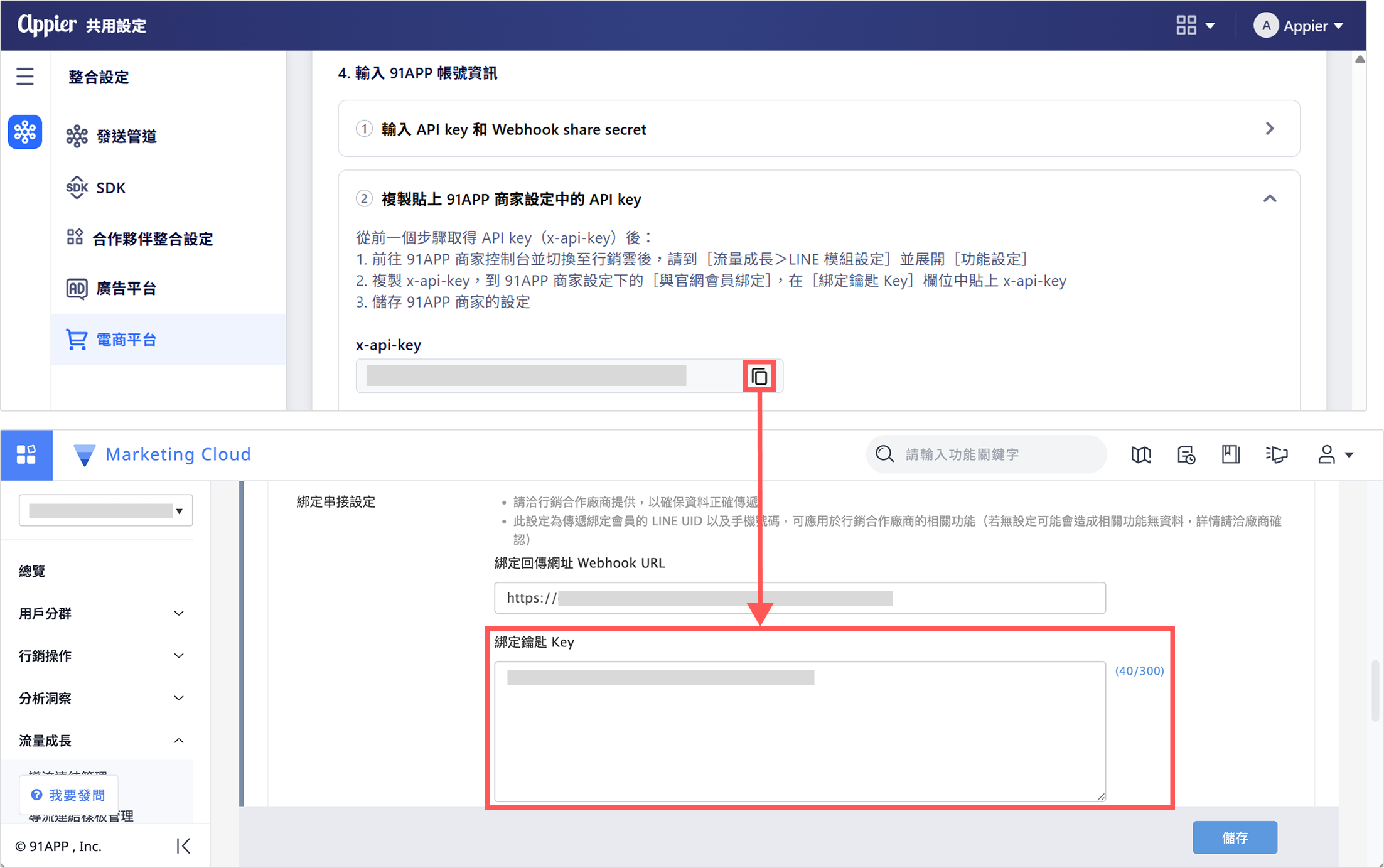Screen dimensions: 1384x868
Task: Click the © 91APP , Inc. footer text
Action: pyautogui.click(x=58, y=846)
